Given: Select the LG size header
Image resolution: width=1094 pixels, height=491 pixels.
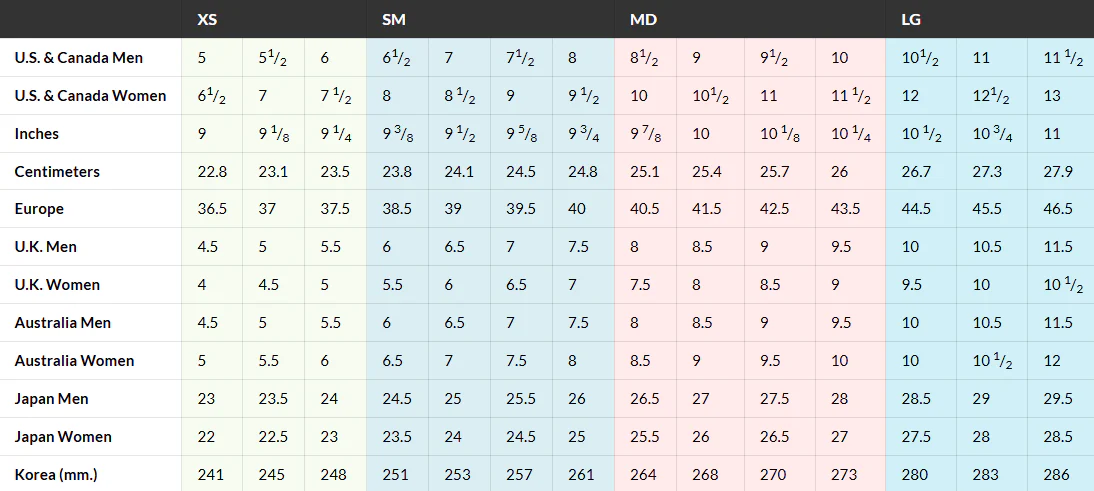Looking at the screenshot, I should [x=911, y=20].
